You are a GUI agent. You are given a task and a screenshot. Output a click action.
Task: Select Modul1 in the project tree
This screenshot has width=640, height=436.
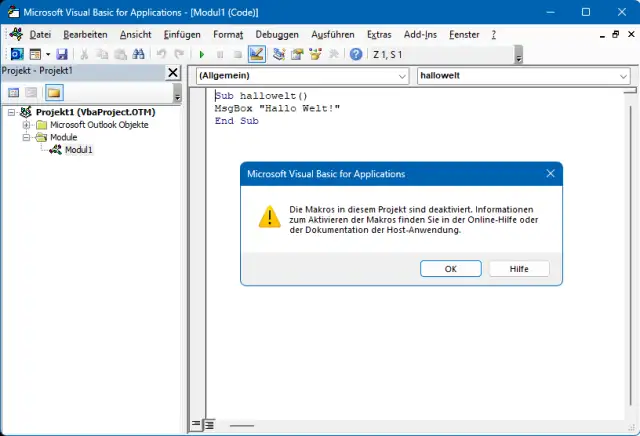[x=78, y=150]
